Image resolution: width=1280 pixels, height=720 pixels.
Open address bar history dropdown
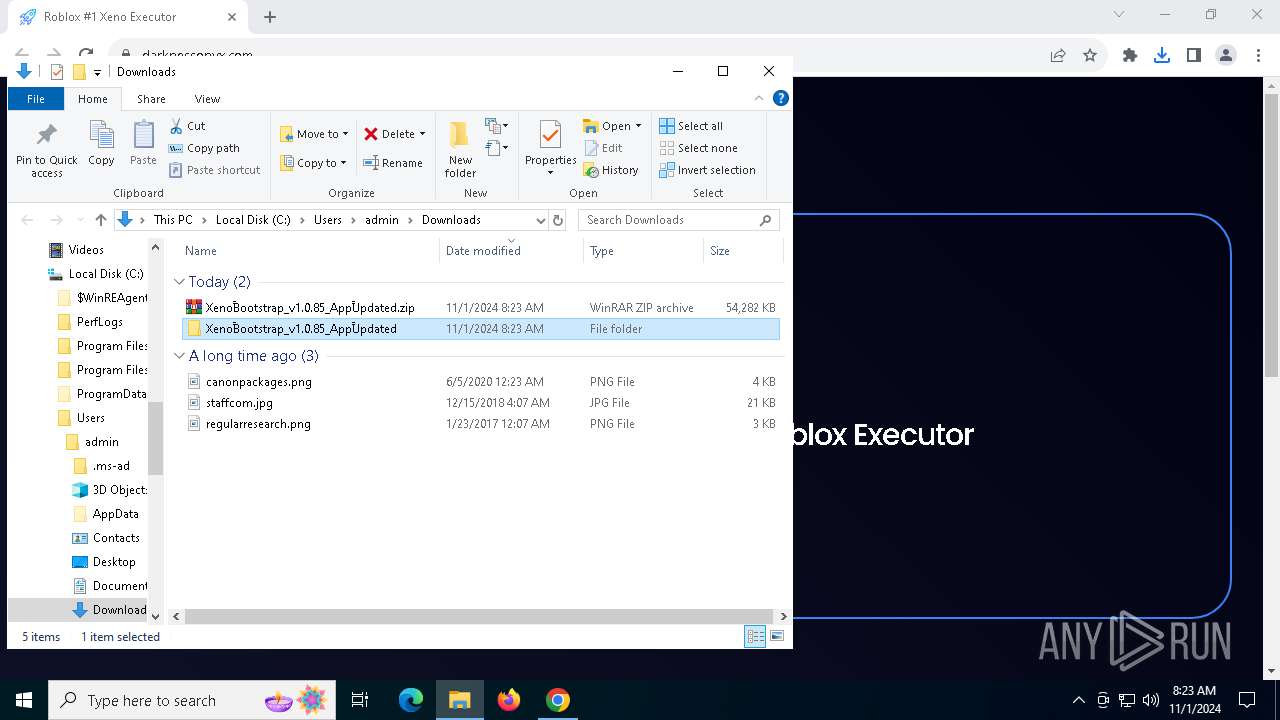coord(540,220)
